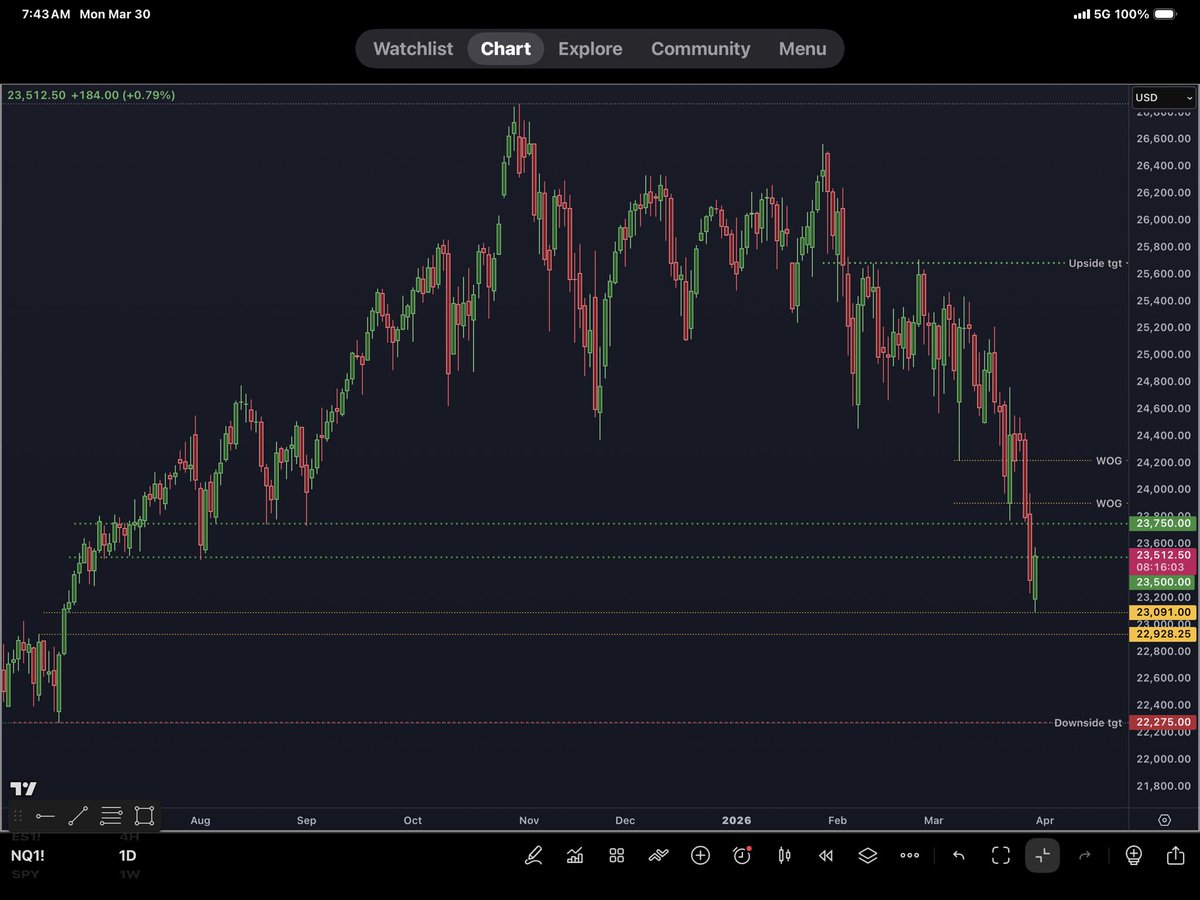Toggle the highlighted collapse-view icon
This screenshot has height=900, width=1200.
[1042, 856]
